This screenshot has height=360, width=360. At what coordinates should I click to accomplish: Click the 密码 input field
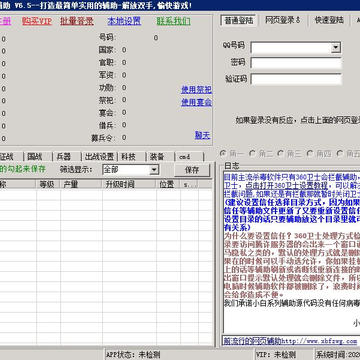296,63
